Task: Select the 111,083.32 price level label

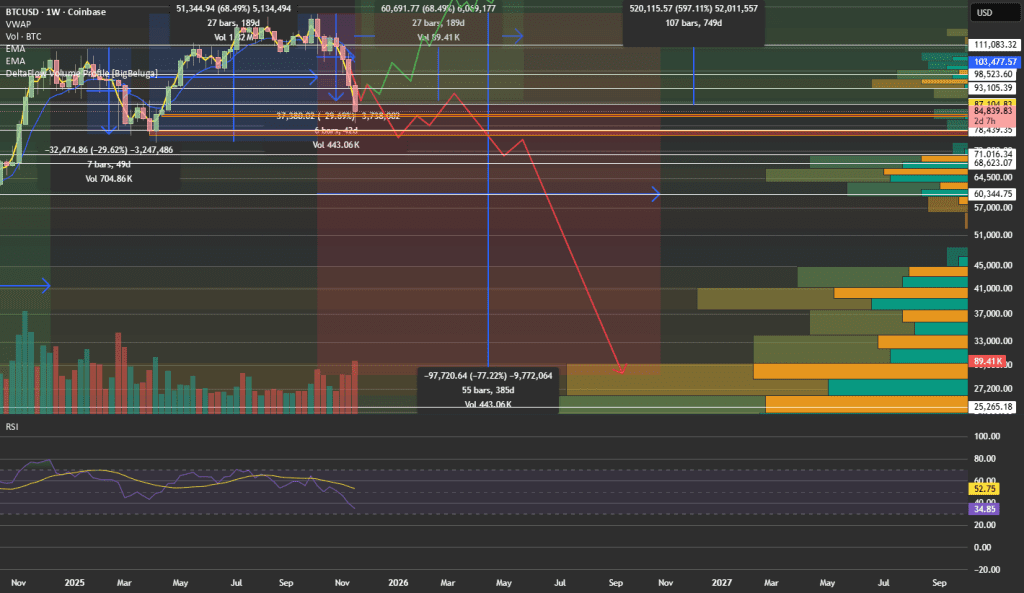Action: pos(994,46)
